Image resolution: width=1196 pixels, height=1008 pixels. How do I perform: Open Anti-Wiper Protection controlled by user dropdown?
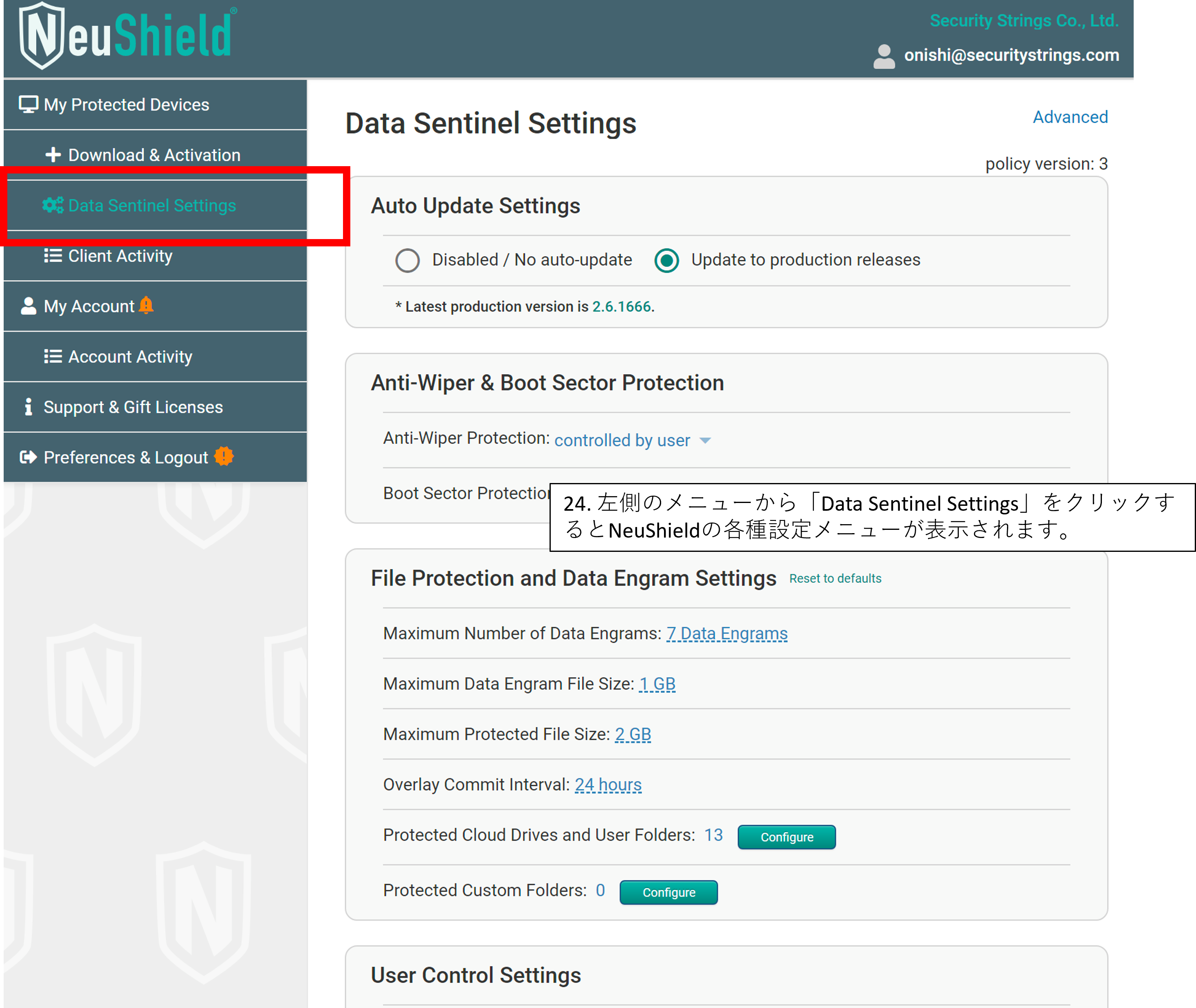[x=633, y=440]
